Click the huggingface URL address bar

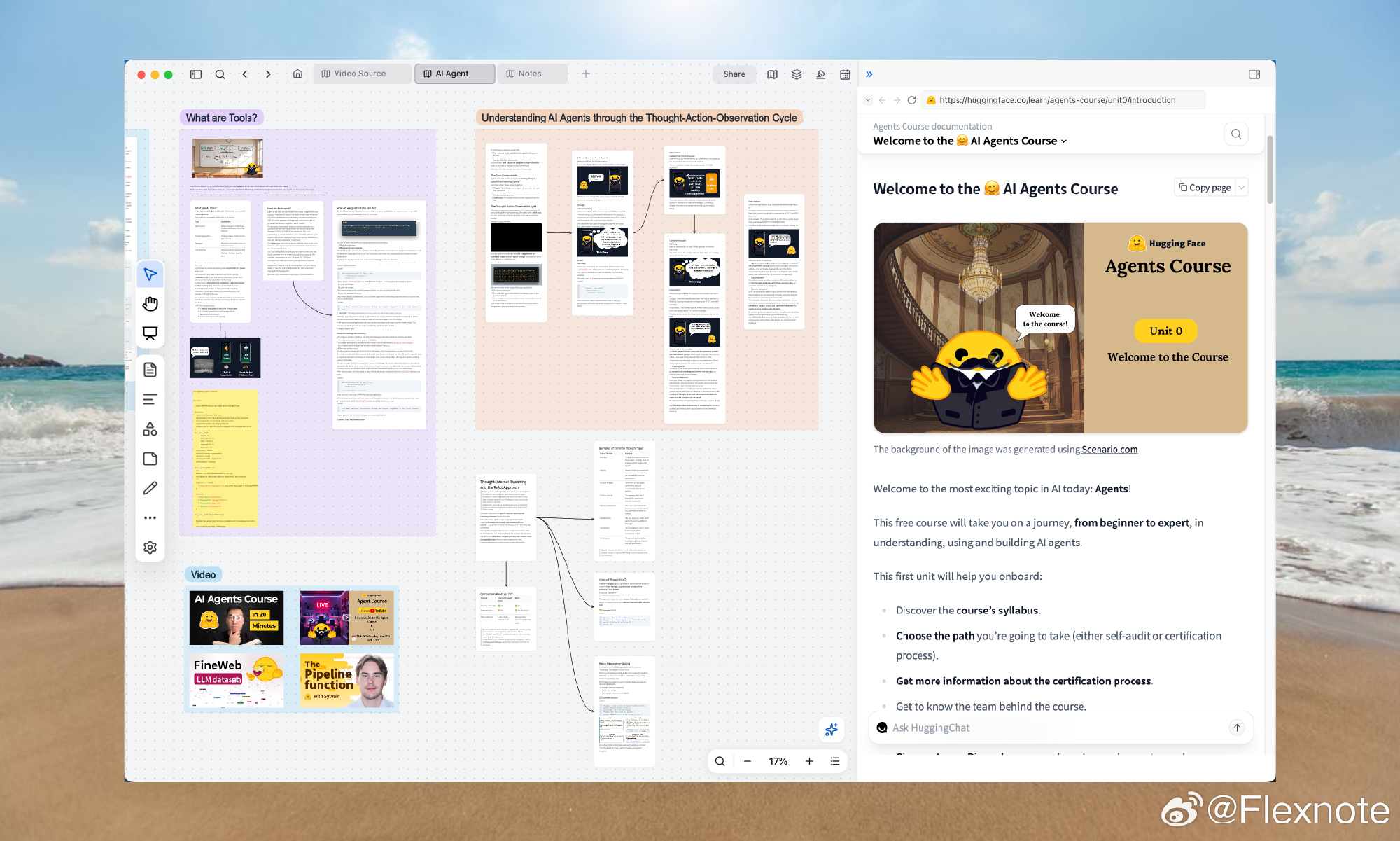(1063, 100)
